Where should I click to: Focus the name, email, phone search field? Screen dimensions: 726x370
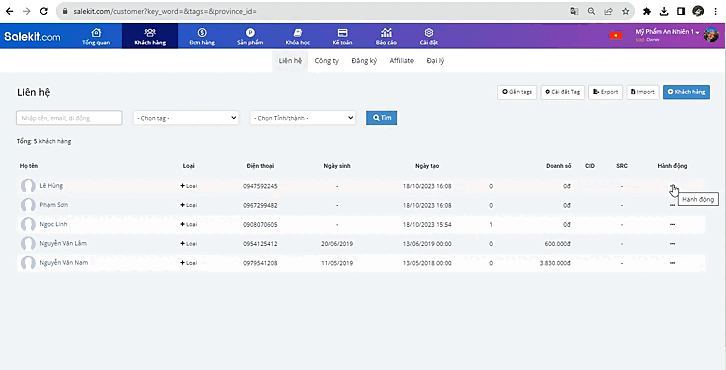pyautogui.click(x=69, y=118)
